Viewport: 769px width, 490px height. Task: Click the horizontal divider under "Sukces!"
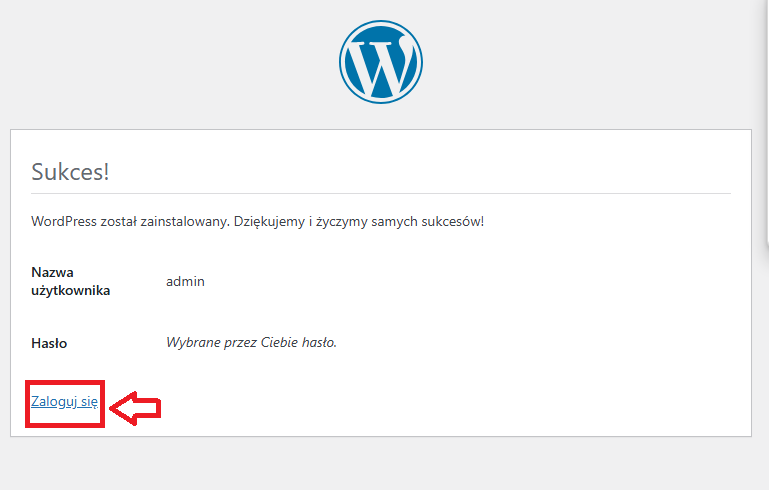(380, 193)
